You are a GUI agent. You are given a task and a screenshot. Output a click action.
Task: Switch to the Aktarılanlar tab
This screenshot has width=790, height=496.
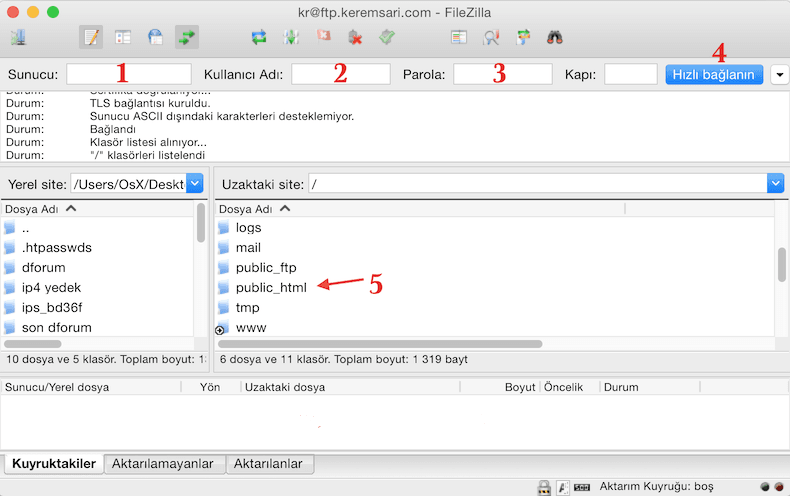268,464
